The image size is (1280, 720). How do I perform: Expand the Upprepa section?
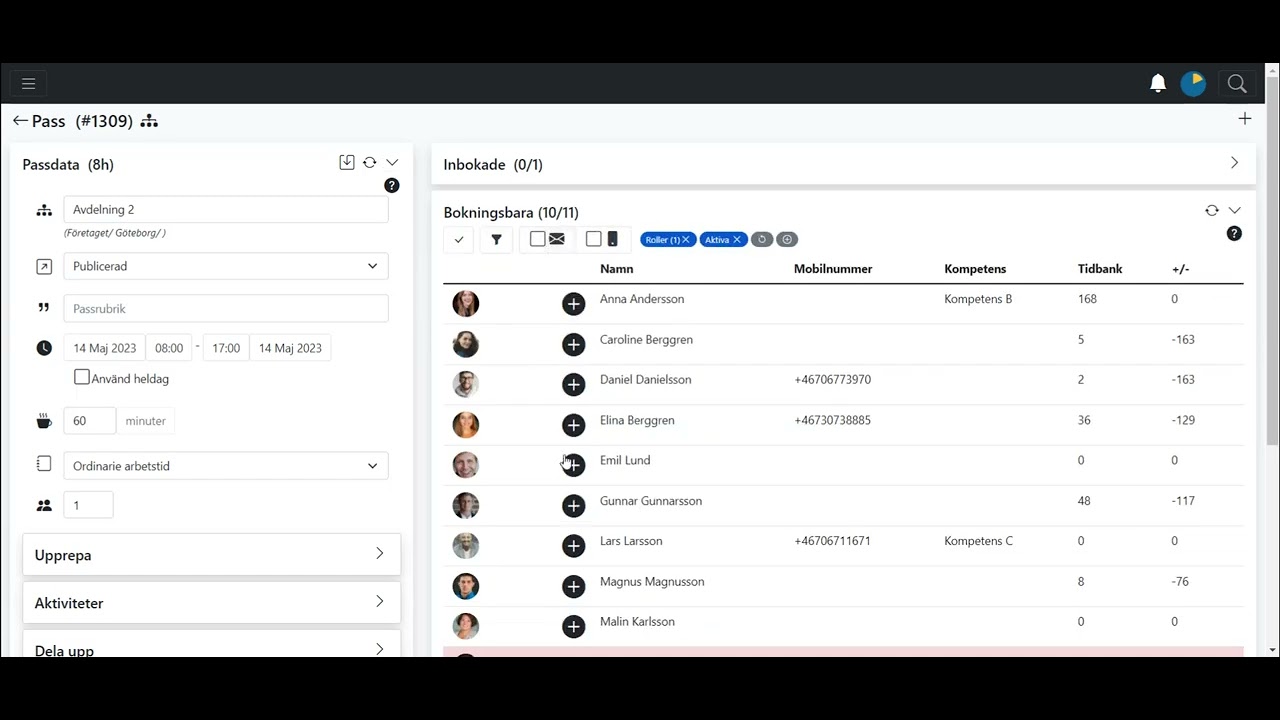click(211, 555)
